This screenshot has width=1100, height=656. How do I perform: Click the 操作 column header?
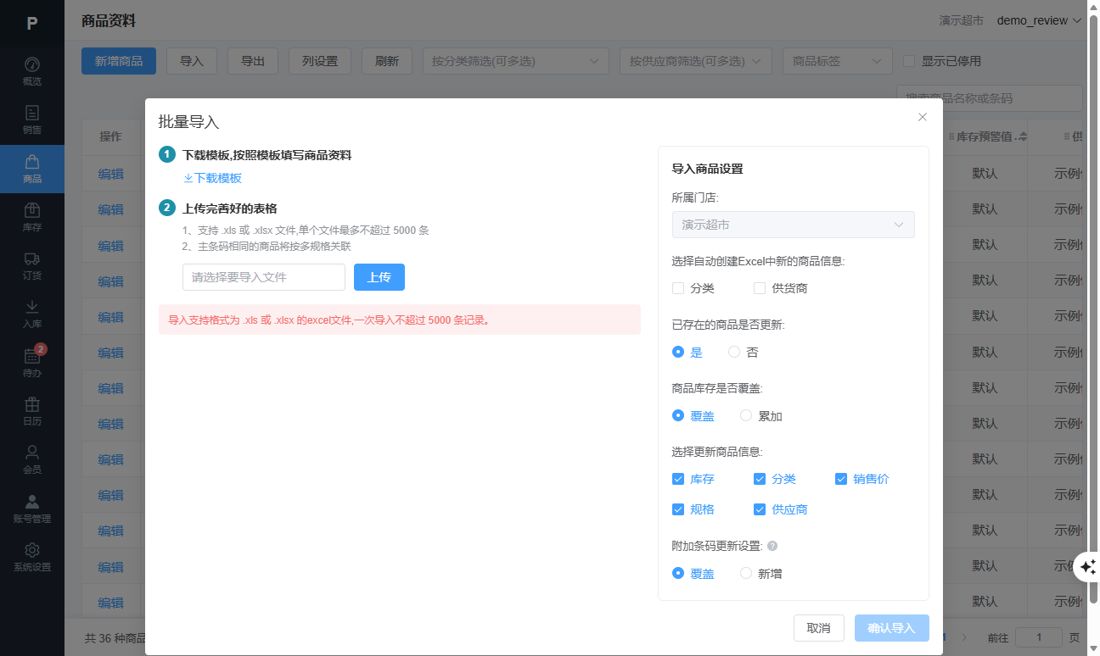(x=110, y=136)
